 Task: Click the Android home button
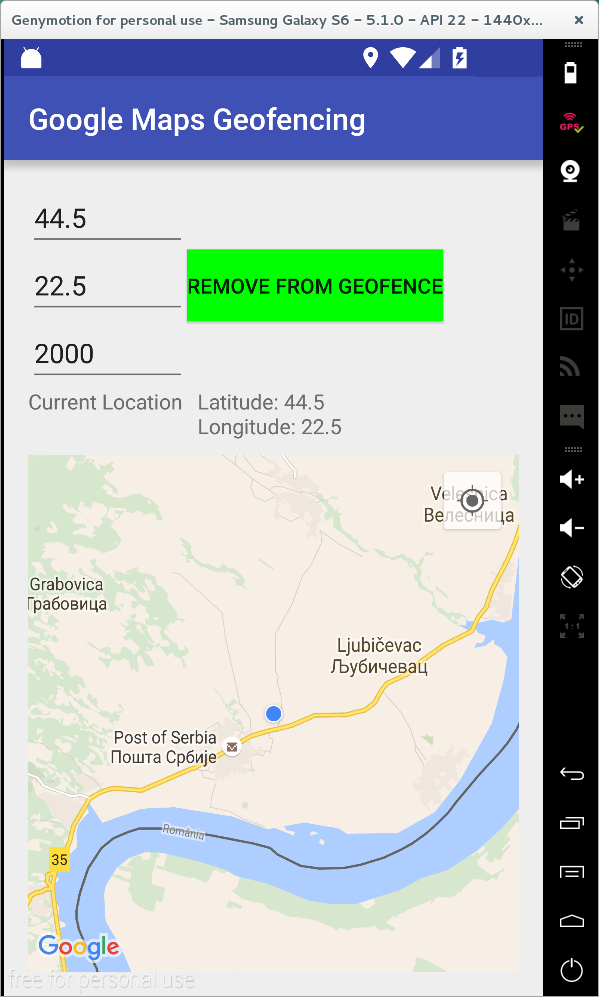pos(571,921)
